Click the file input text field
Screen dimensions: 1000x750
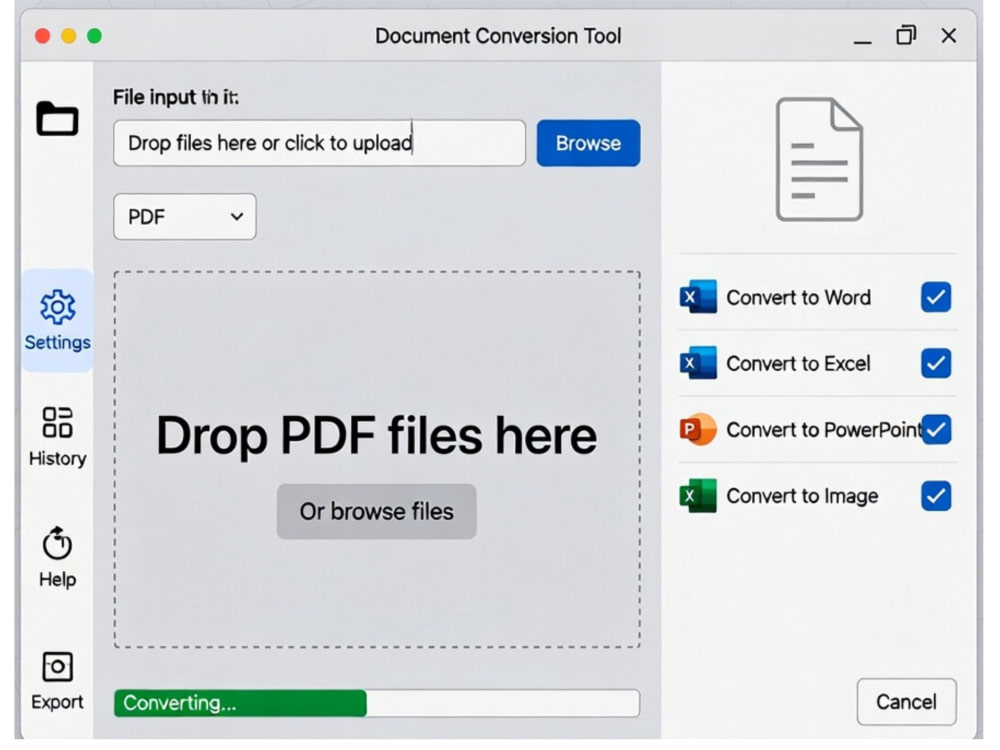tap(320, 143)
